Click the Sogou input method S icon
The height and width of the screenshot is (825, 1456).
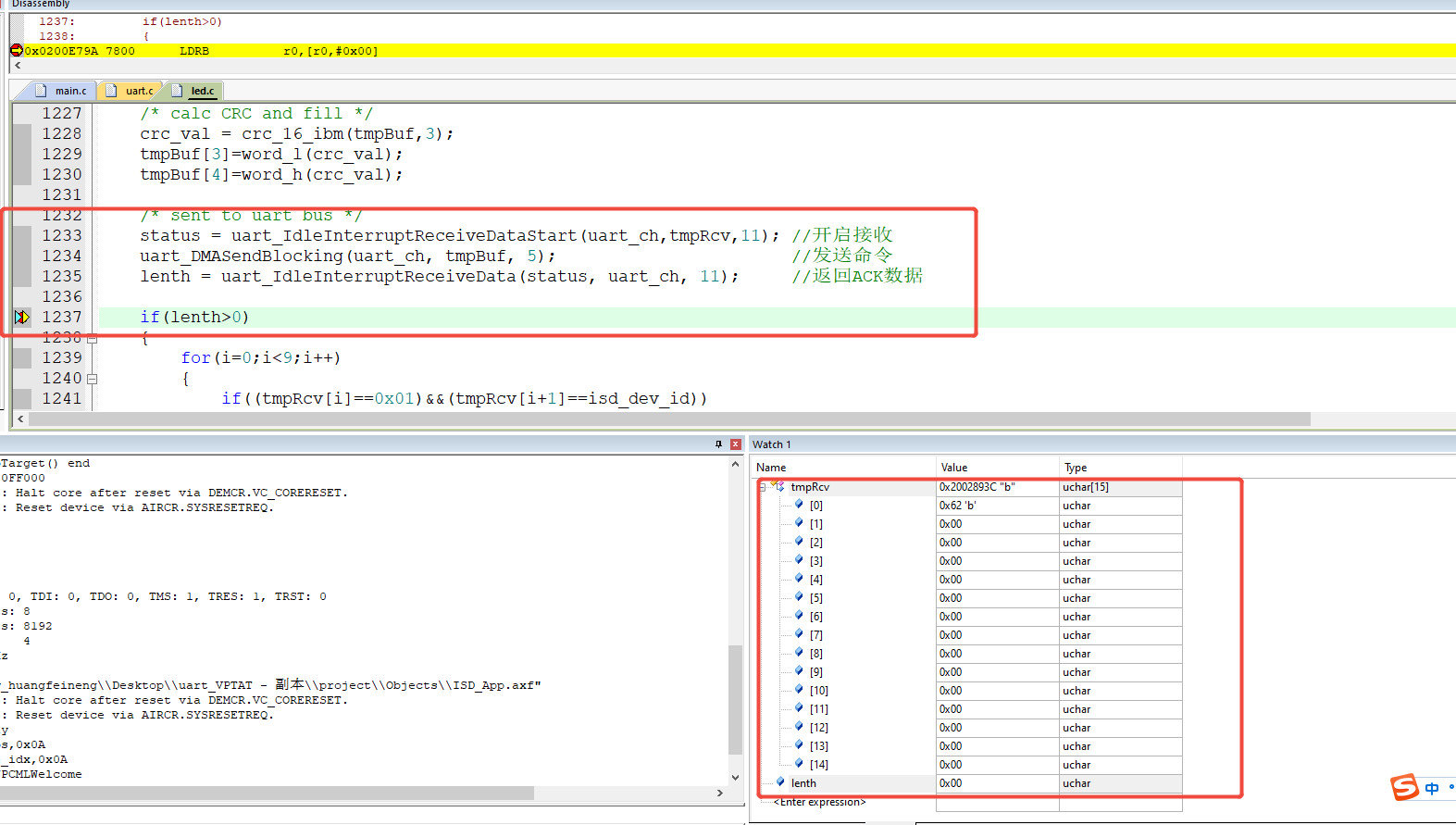point(1404,787)
